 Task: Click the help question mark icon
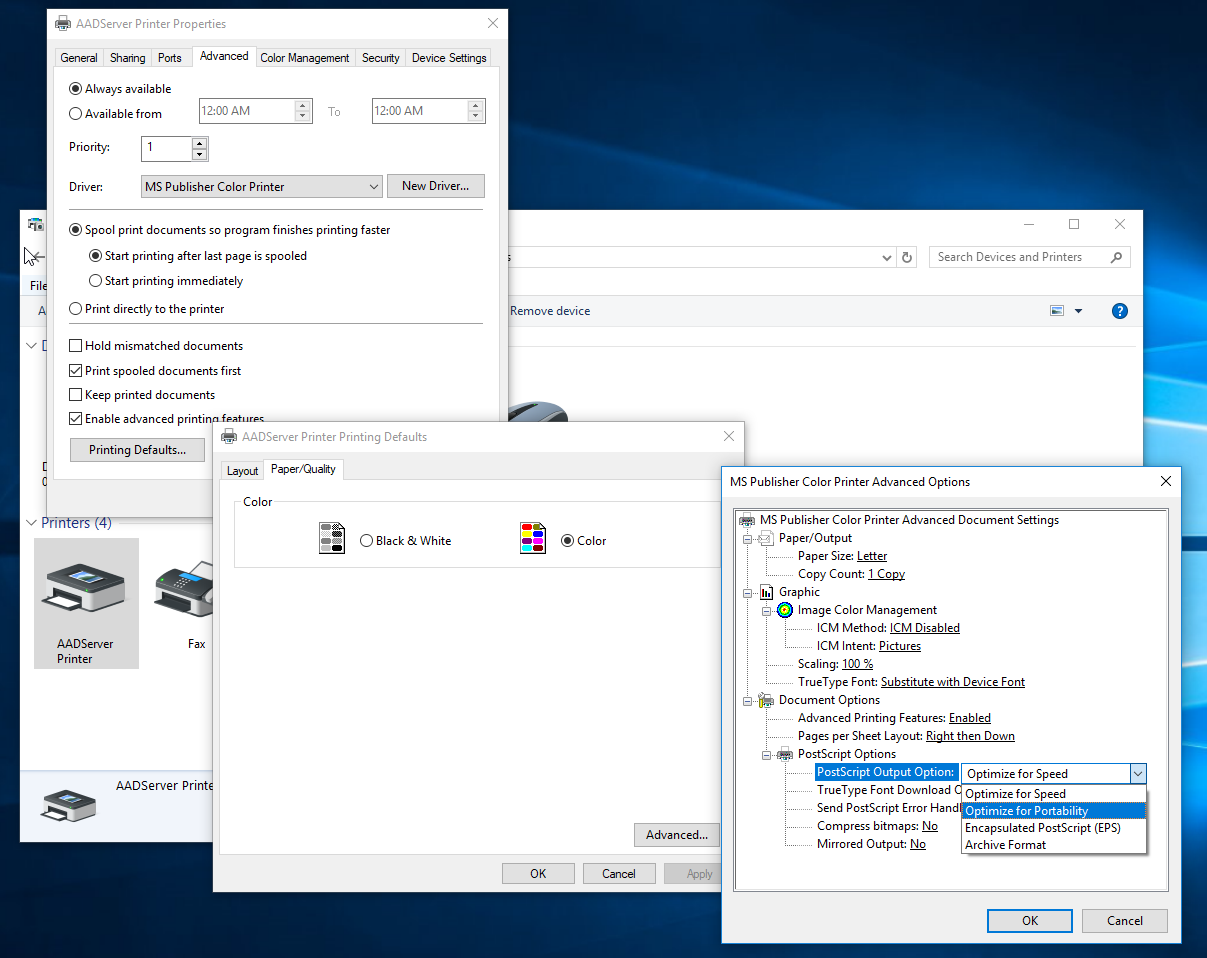pos(1120,311)
